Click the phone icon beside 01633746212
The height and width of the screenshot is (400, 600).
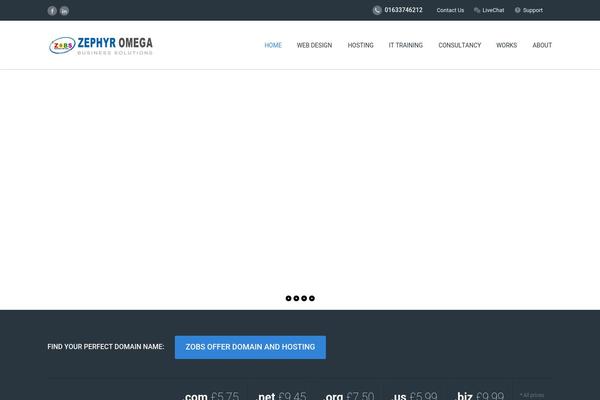click(x=377, y=10)
